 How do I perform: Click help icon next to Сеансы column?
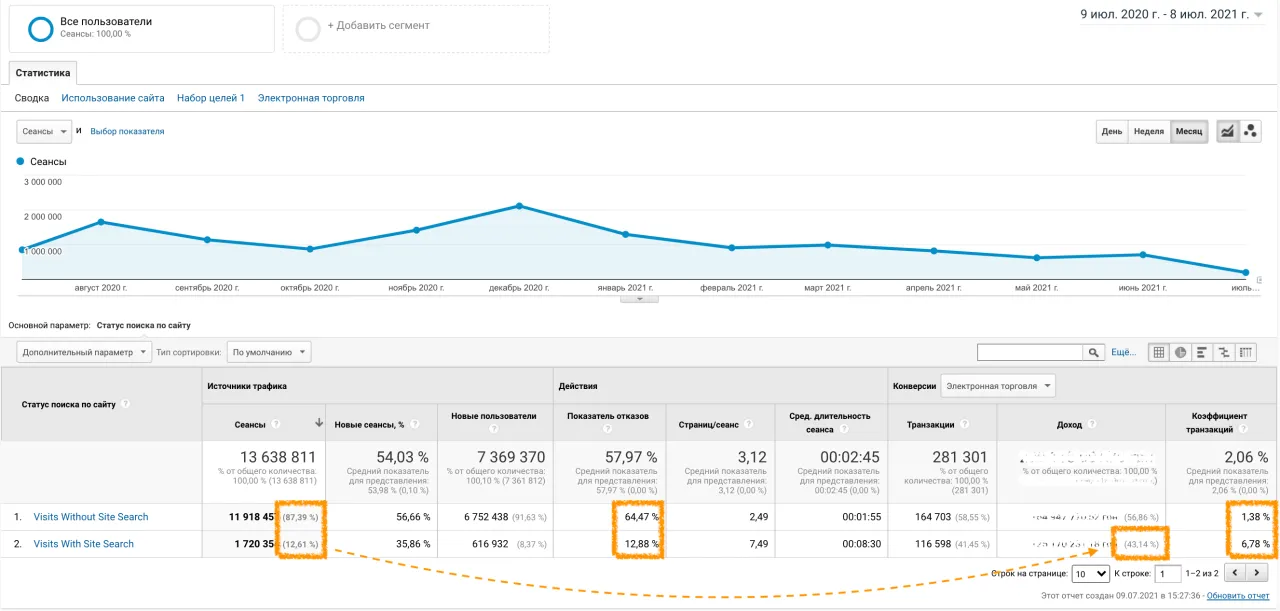coord(275,425)
